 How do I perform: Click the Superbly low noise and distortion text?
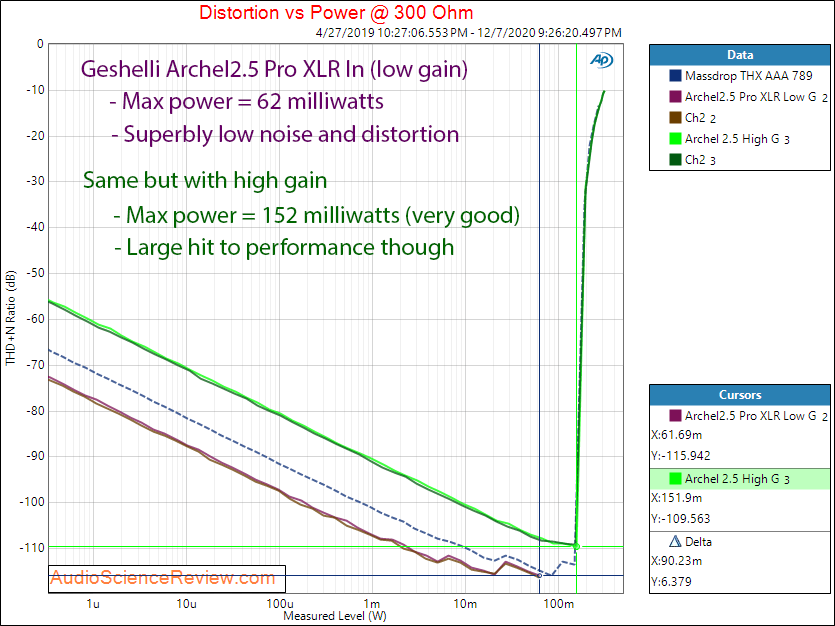click(x=285, y=134)
